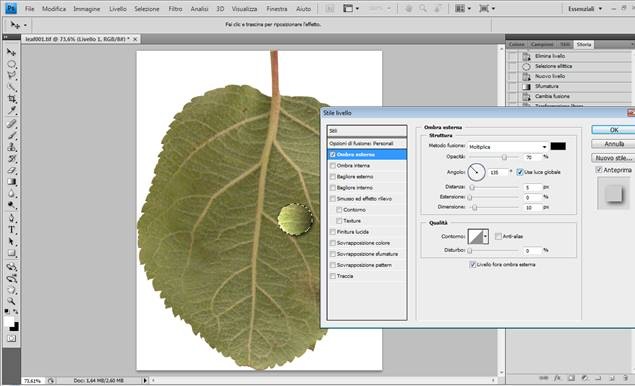
Task: Open the Essenziali workspace dropdown
Action: click(584, 9)
